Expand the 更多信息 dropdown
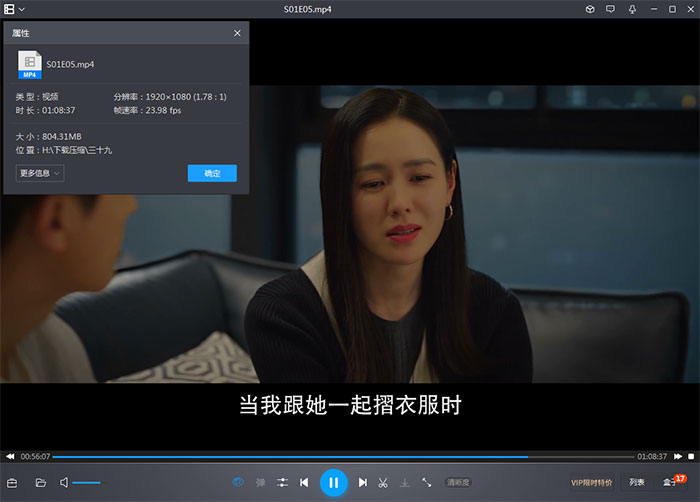700x502 pixels. [41, 173]
